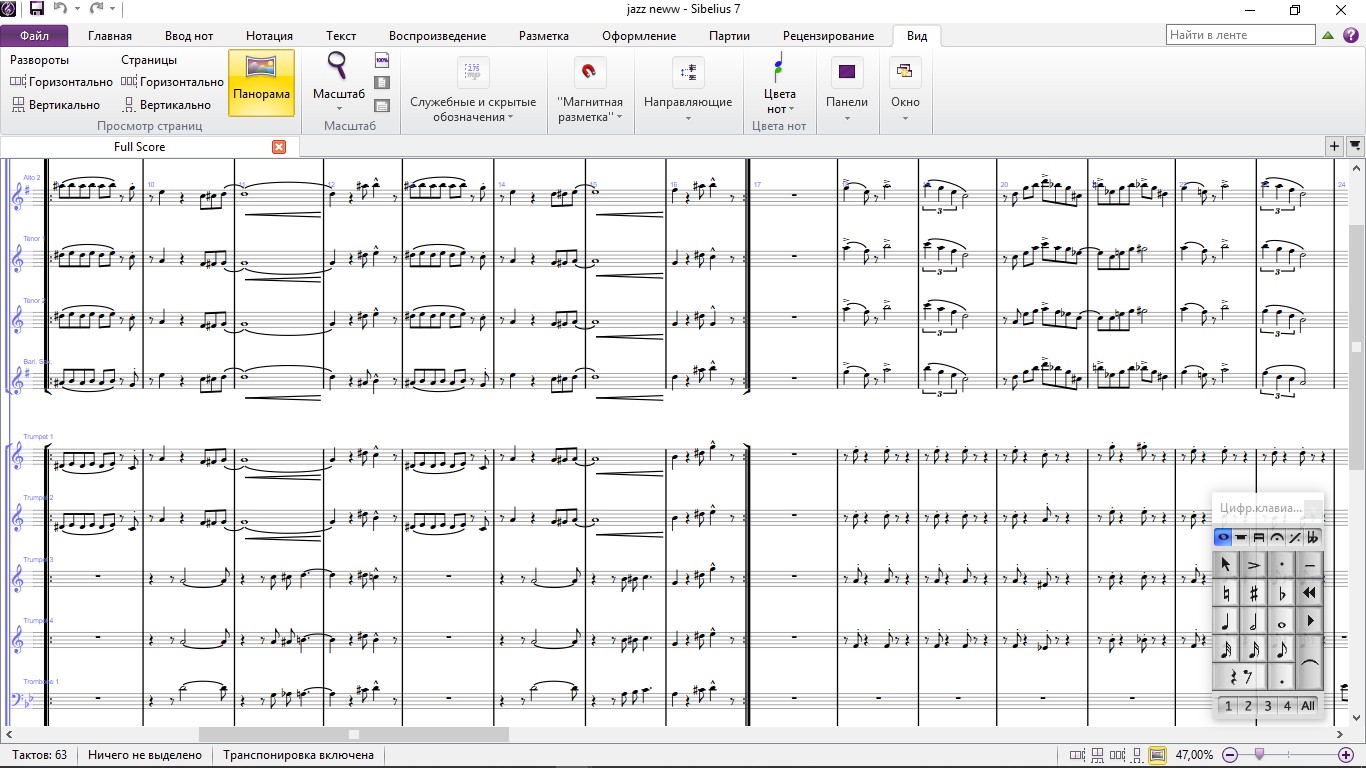Switch to the Нотация ribbon tab
Screen dimensions: 1366x768
(269, 36)
